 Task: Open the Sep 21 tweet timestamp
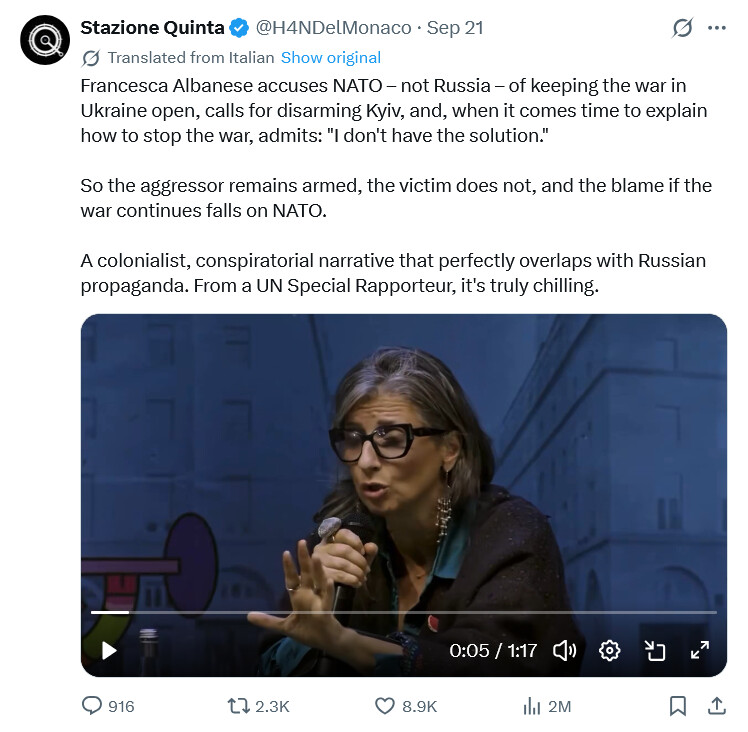(455, 28)
